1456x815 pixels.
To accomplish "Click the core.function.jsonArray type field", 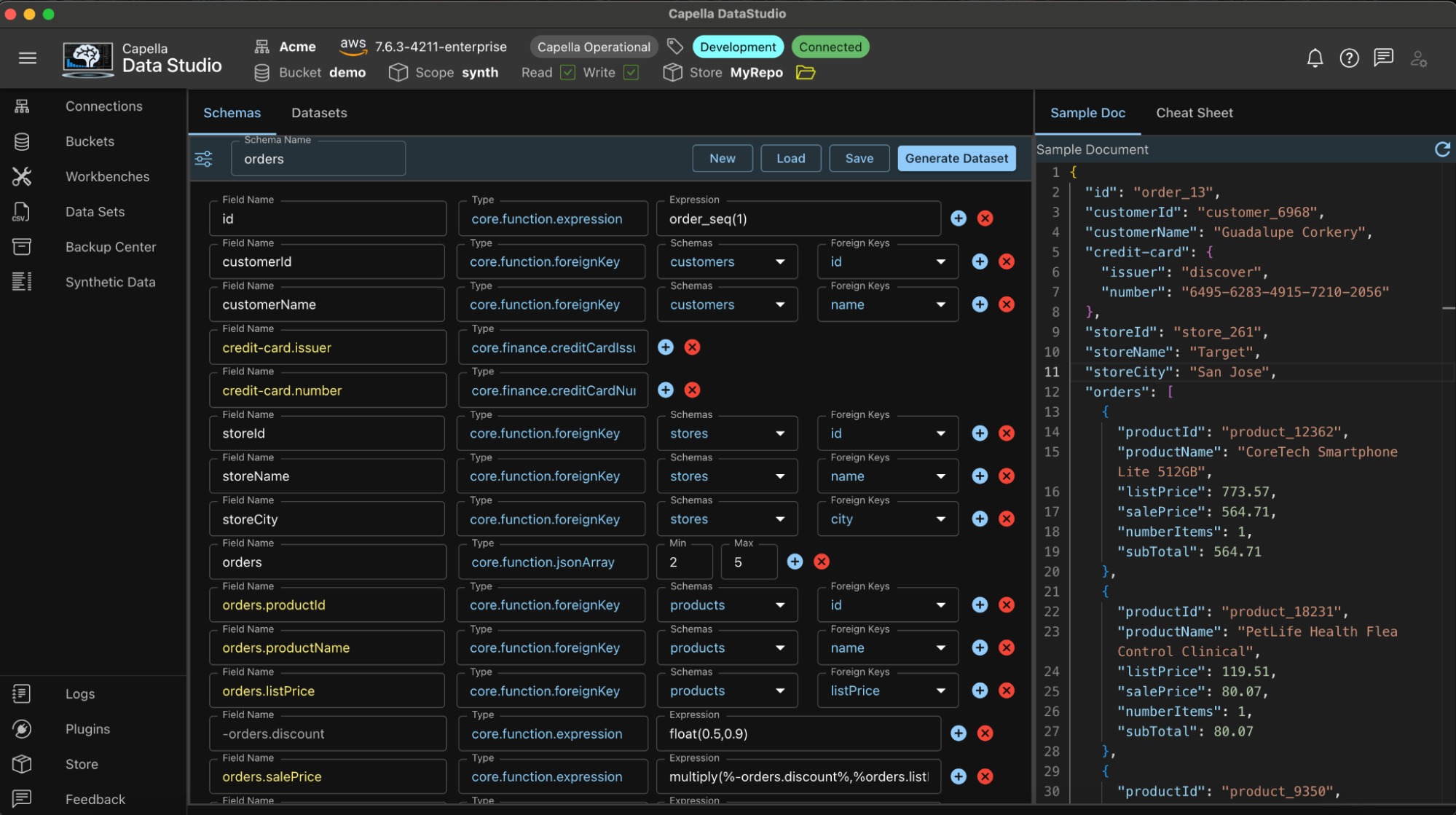I will coord(553,562).
